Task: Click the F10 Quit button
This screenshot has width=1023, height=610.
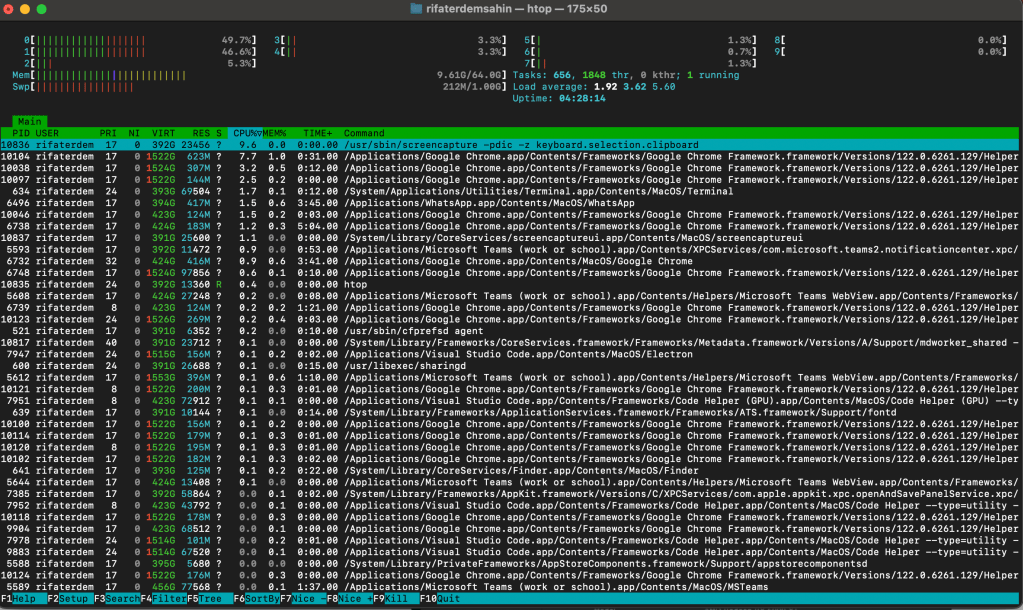Action: pos(440,599)
